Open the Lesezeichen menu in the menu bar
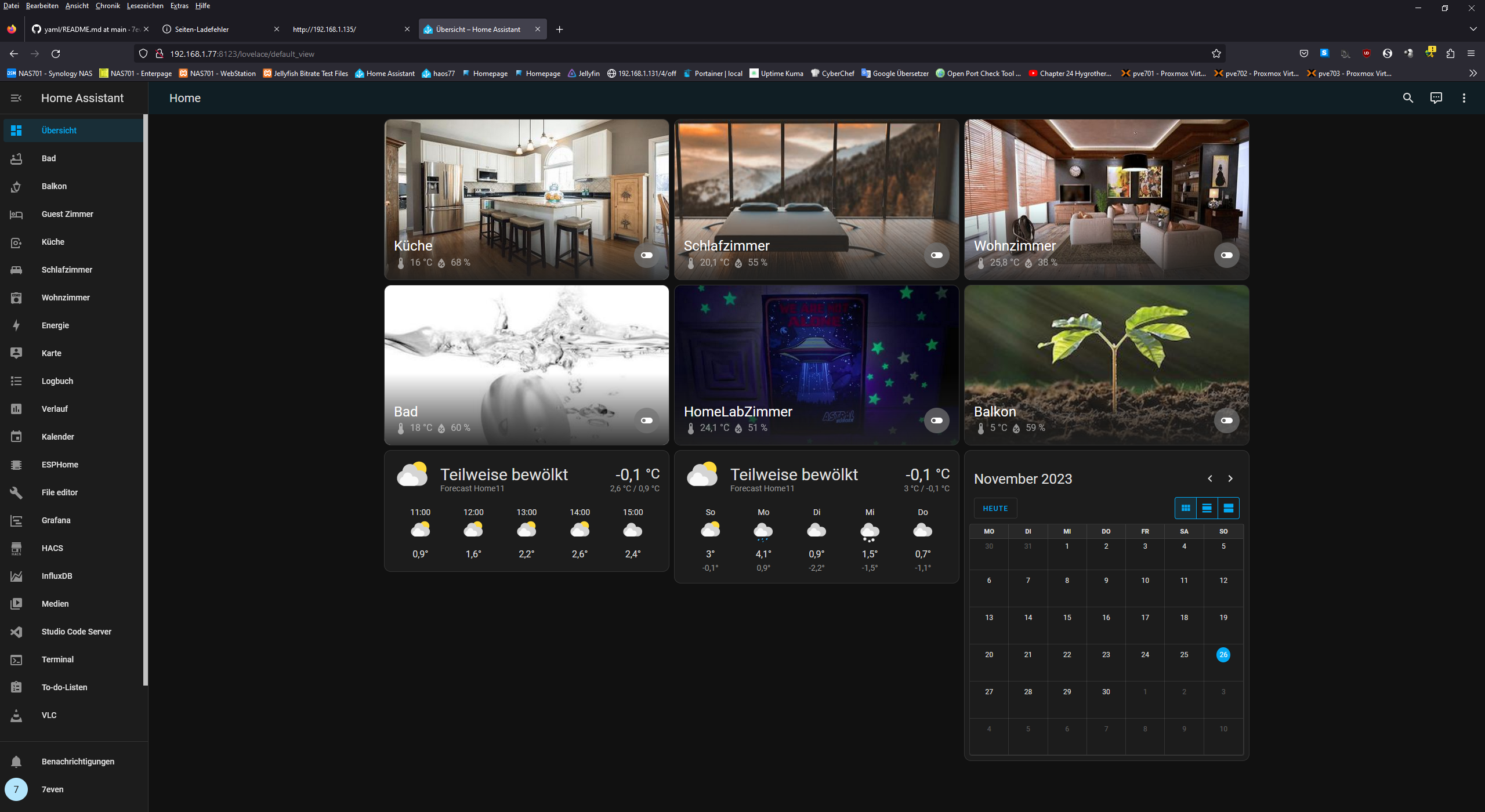 [145, 6]
